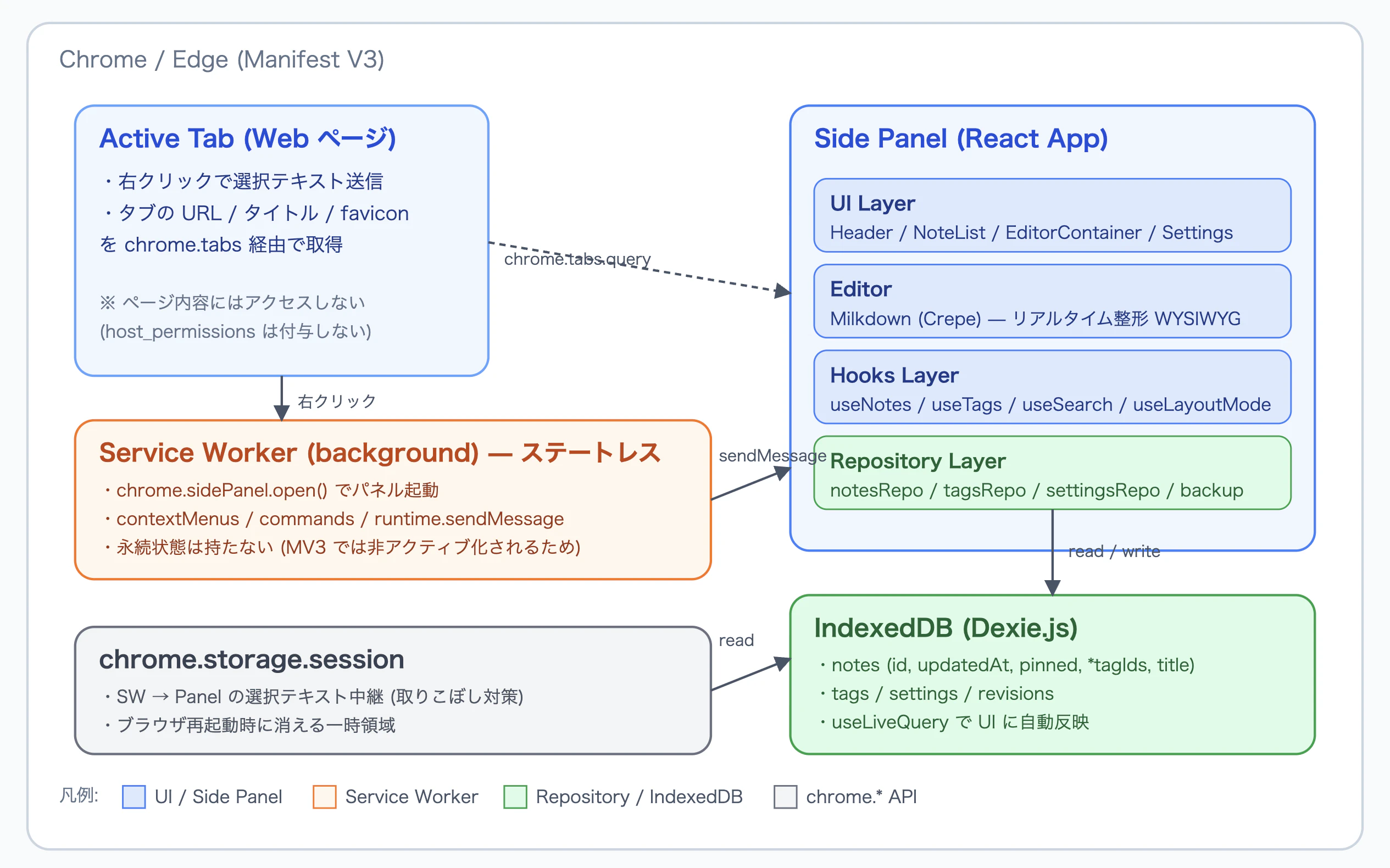Click the 'chrome.tabs.query' arrow label
This screenshot has height=868, width=1390.
[x=577, y=259]
